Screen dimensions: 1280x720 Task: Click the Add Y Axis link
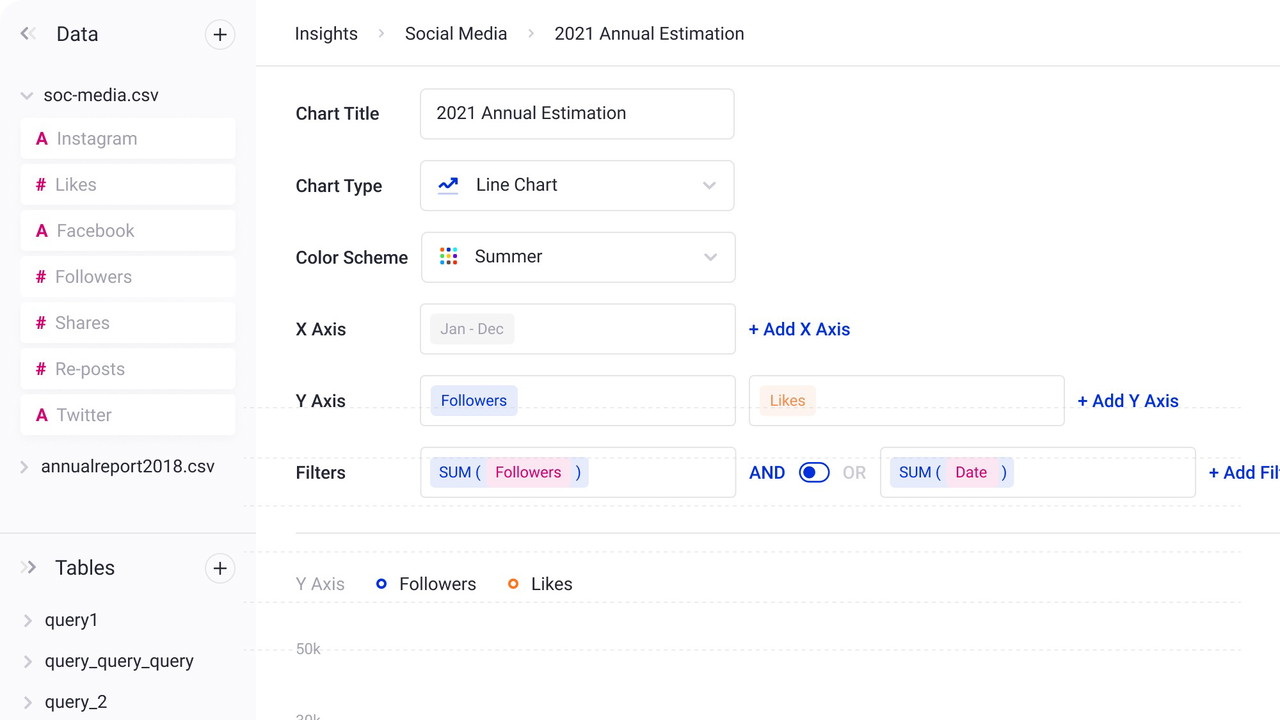(x=1127, y=401)
